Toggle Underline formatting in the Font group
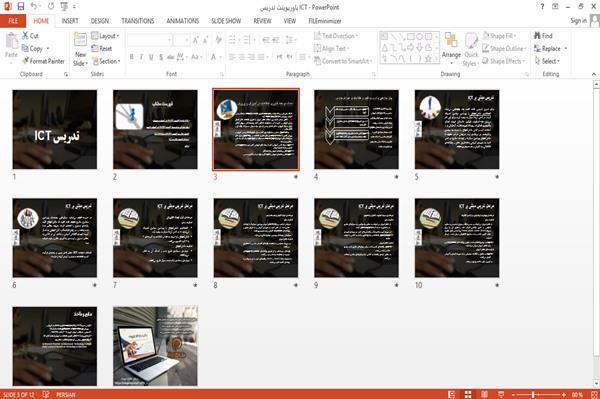600x399 pixels. click(x=151, y=57)
